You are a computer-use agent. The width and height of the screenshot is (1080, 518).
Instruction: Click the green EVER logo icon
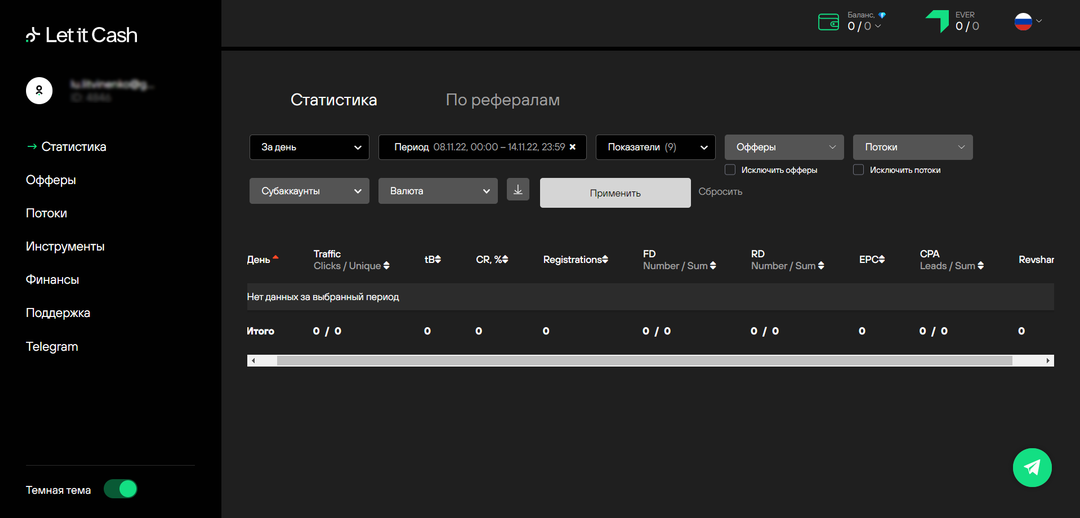936,22
